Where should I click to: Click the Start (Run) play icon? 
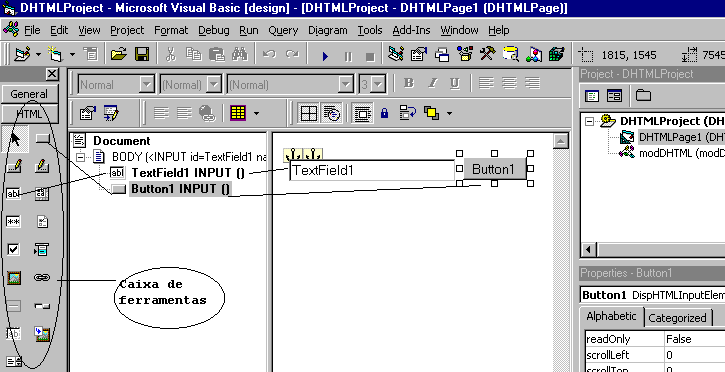[x=325, y=56]
